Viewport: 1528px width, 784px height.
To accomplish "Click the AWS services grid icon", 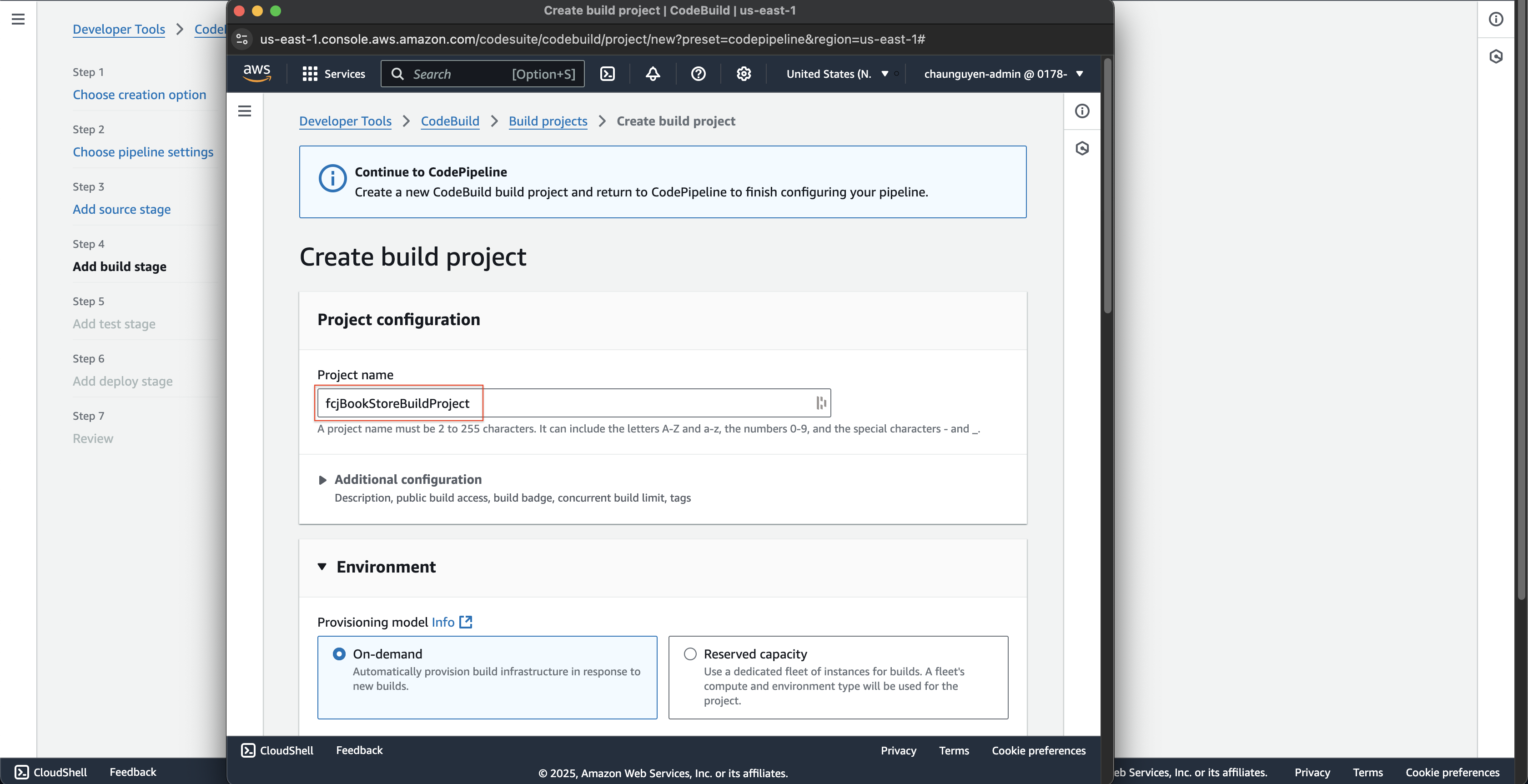I will [x=309, y=73].
